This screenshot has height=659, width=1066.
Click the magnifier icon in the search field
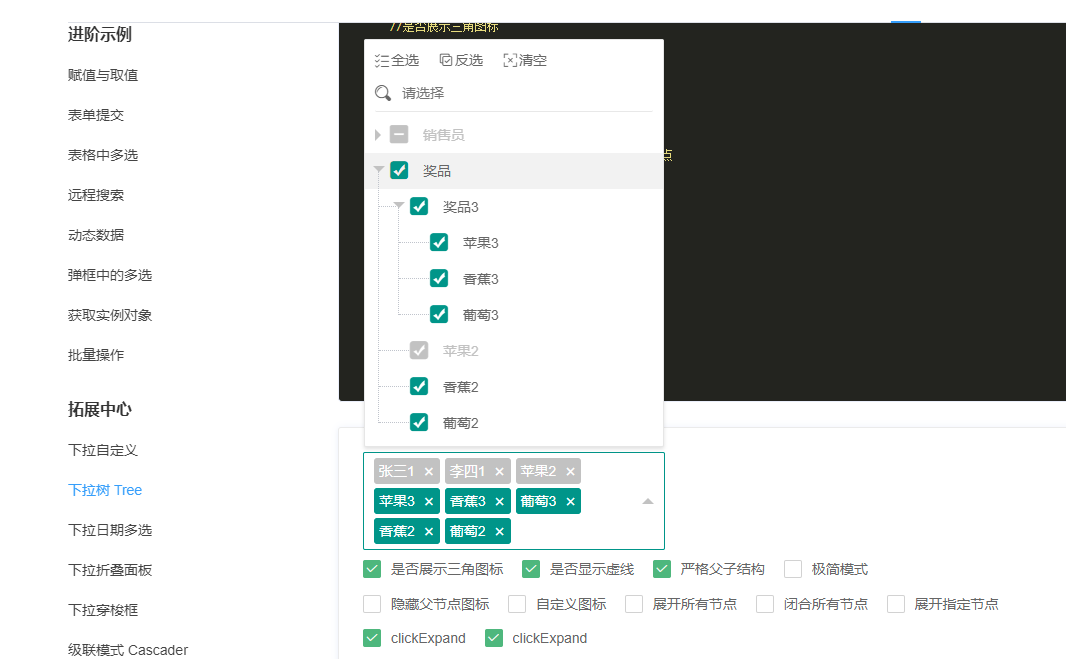[x=382, y=92]
